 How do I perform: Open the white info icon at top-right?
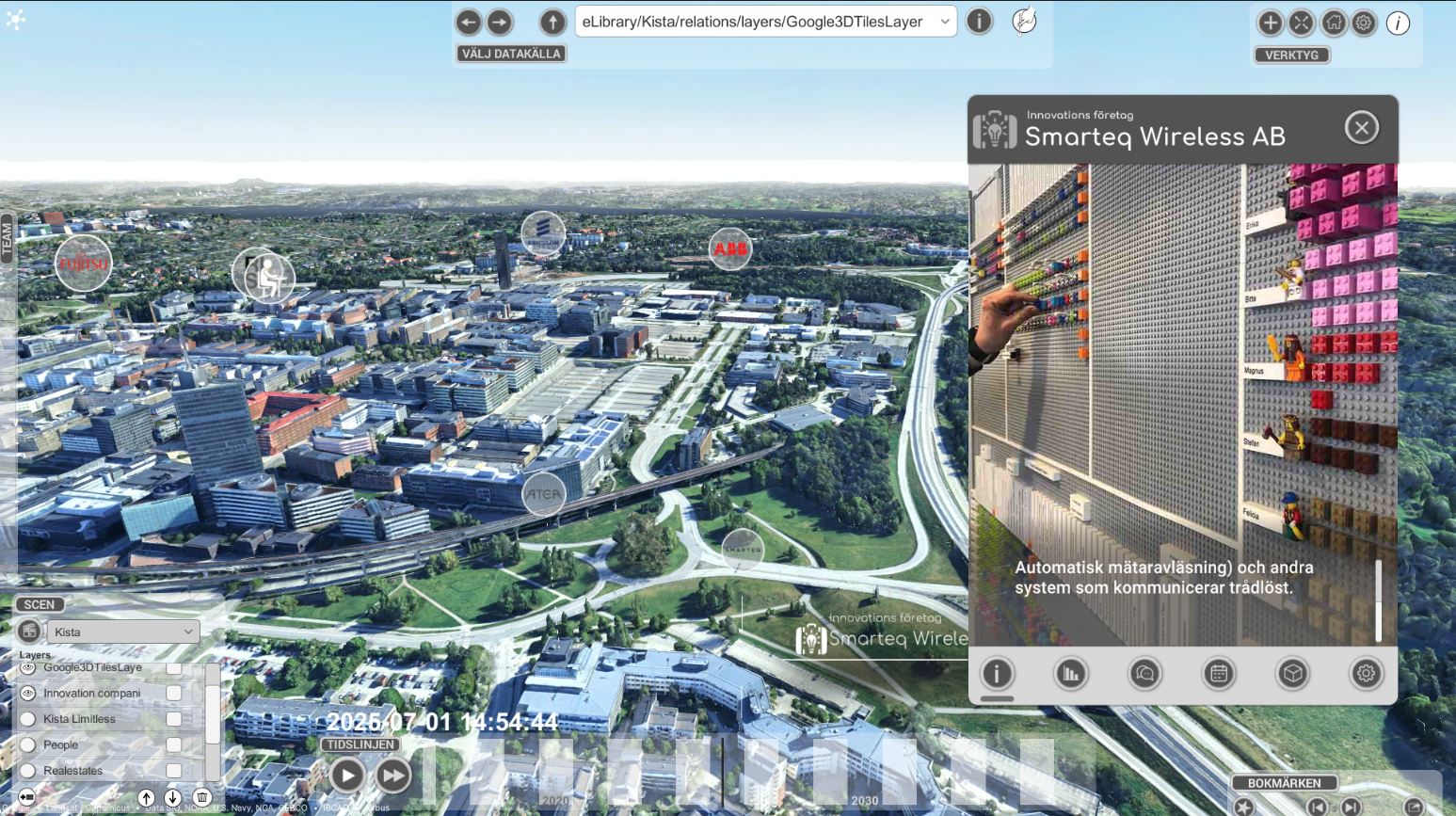pyautogui.click(x=1398, y=23)
